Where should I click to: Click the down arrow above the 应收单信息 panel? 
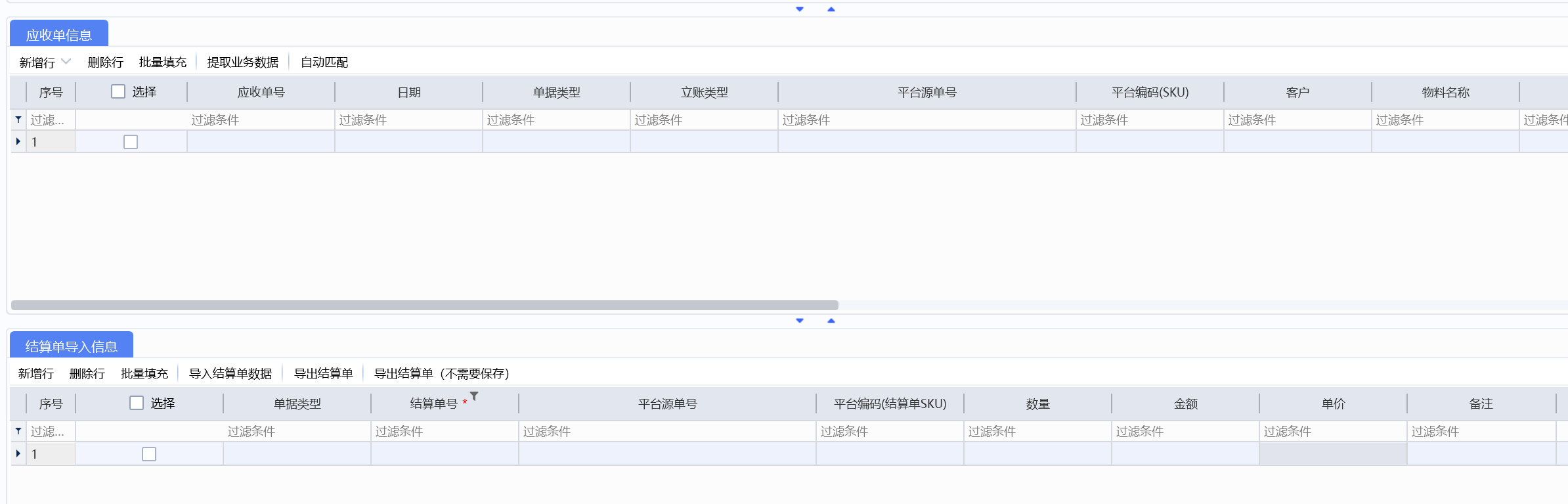click(x=800, y=9)
